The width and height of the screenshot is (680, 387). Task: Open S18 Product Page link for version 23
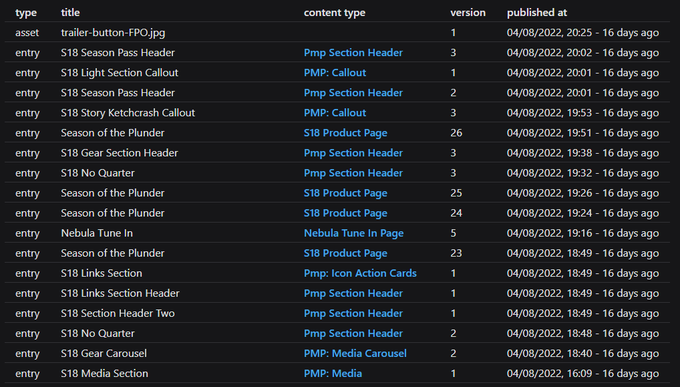pyautogui.click(x=345, y=253)
